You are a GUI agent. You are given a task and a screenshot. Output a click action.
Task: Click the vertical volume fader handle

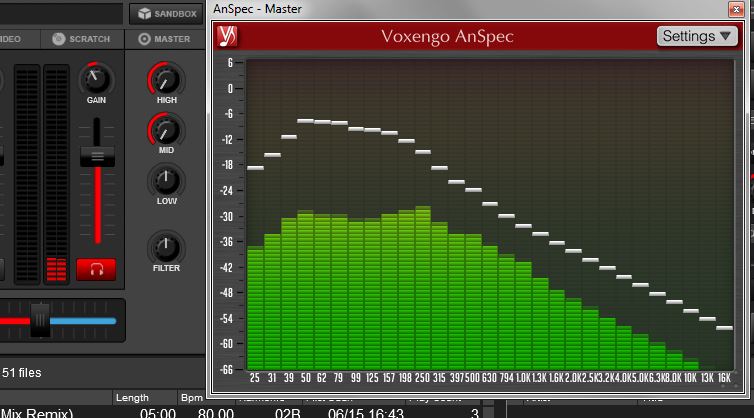coord(97,155)
